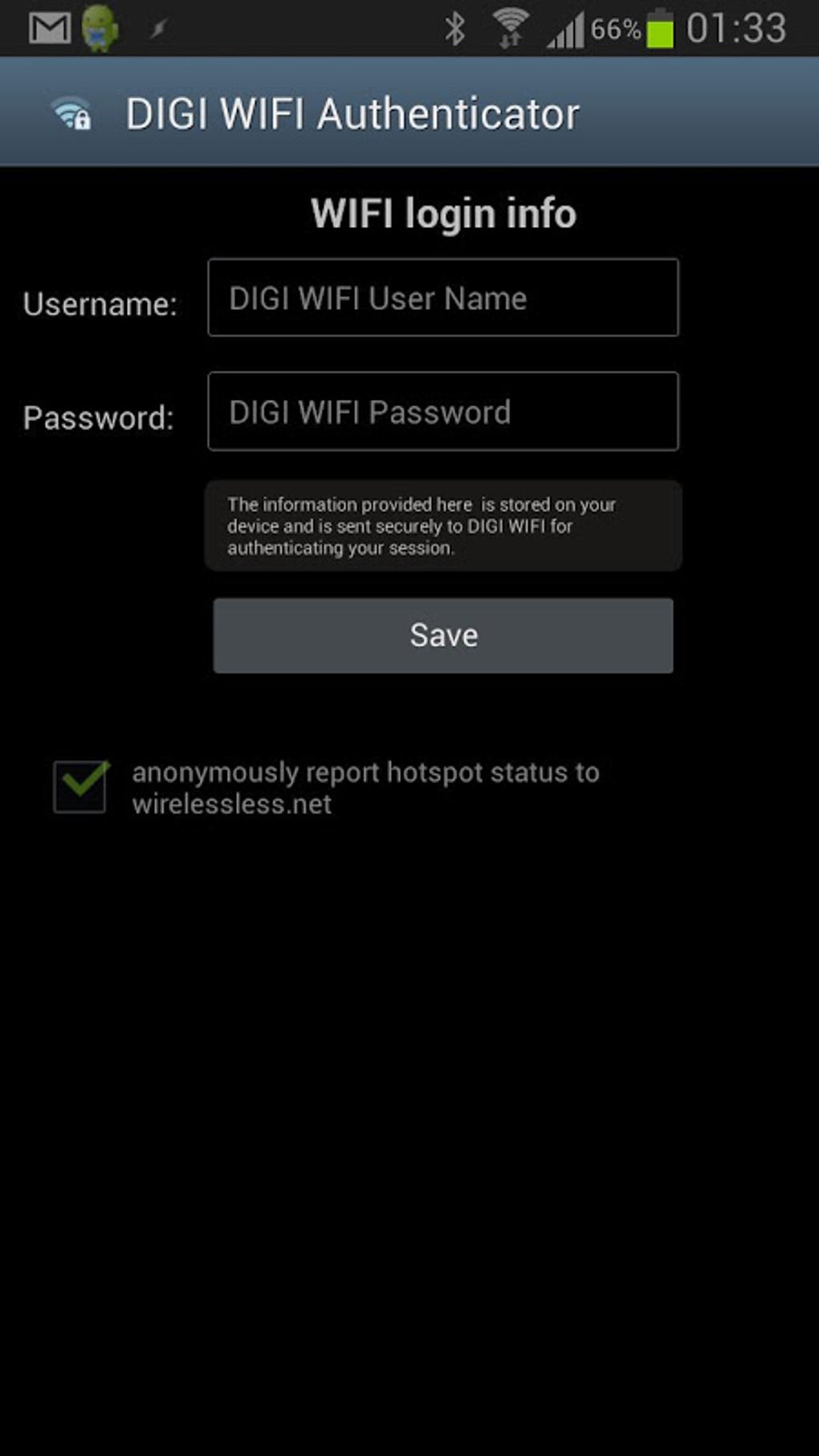Tap the green battery indicator icon
Viewport: 819px width, 1456px height.
660,28
